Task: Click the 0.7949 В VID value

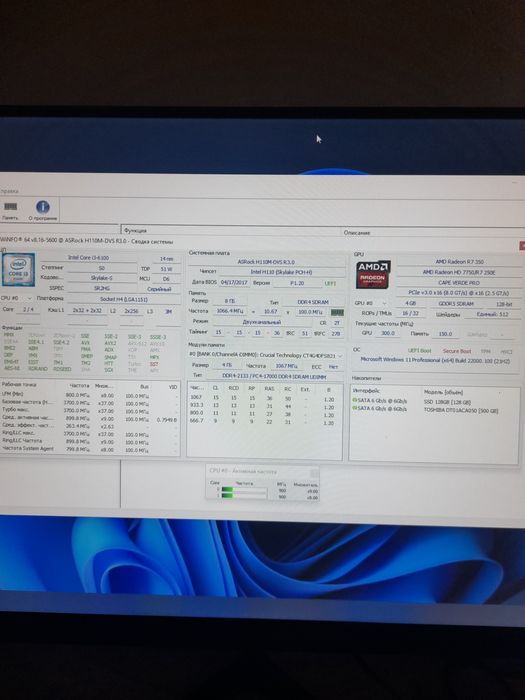Action: [x=167, y=420]
